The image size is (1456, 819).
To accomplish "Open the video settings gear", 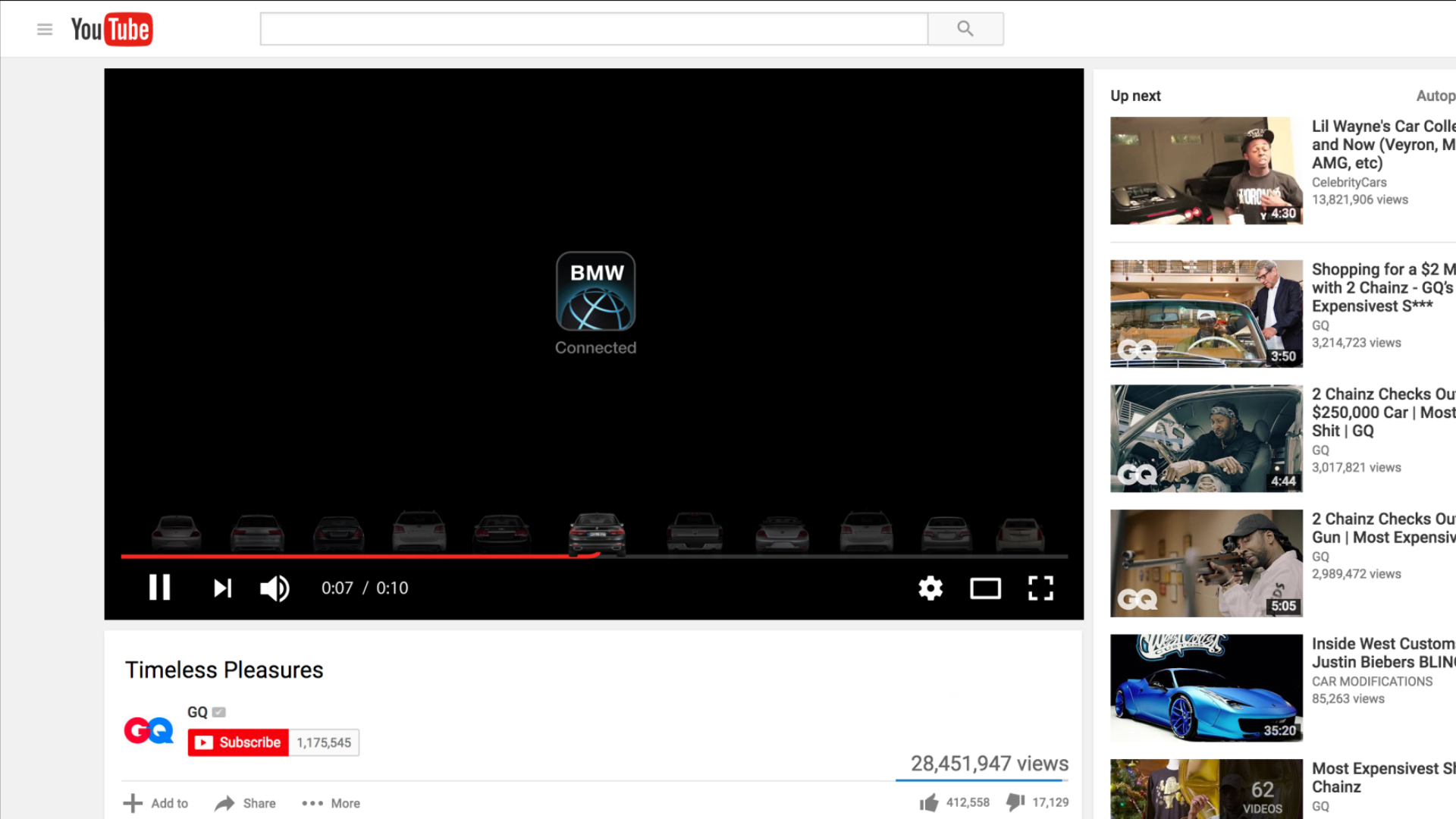I will click(x=930, y=588).
